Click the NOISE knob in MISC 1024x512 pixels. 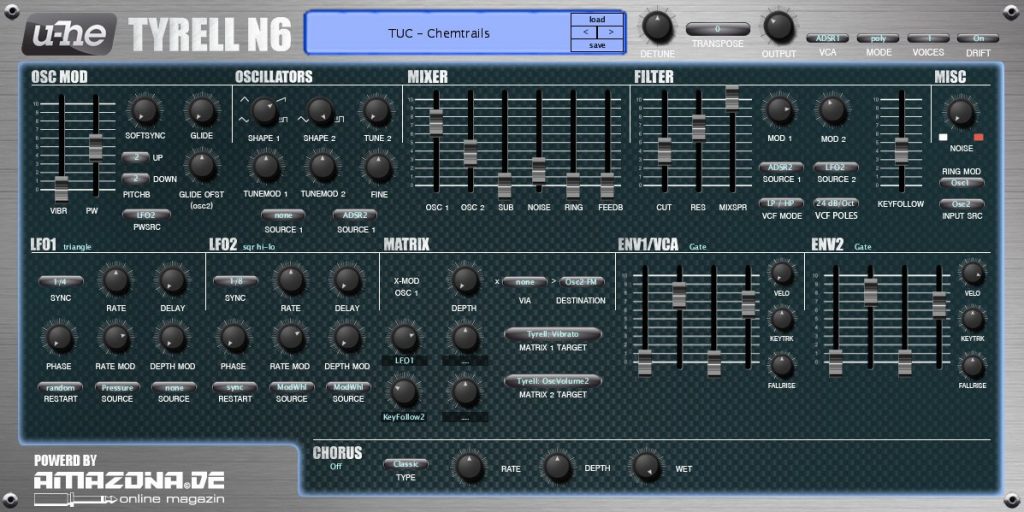(960, 112)
